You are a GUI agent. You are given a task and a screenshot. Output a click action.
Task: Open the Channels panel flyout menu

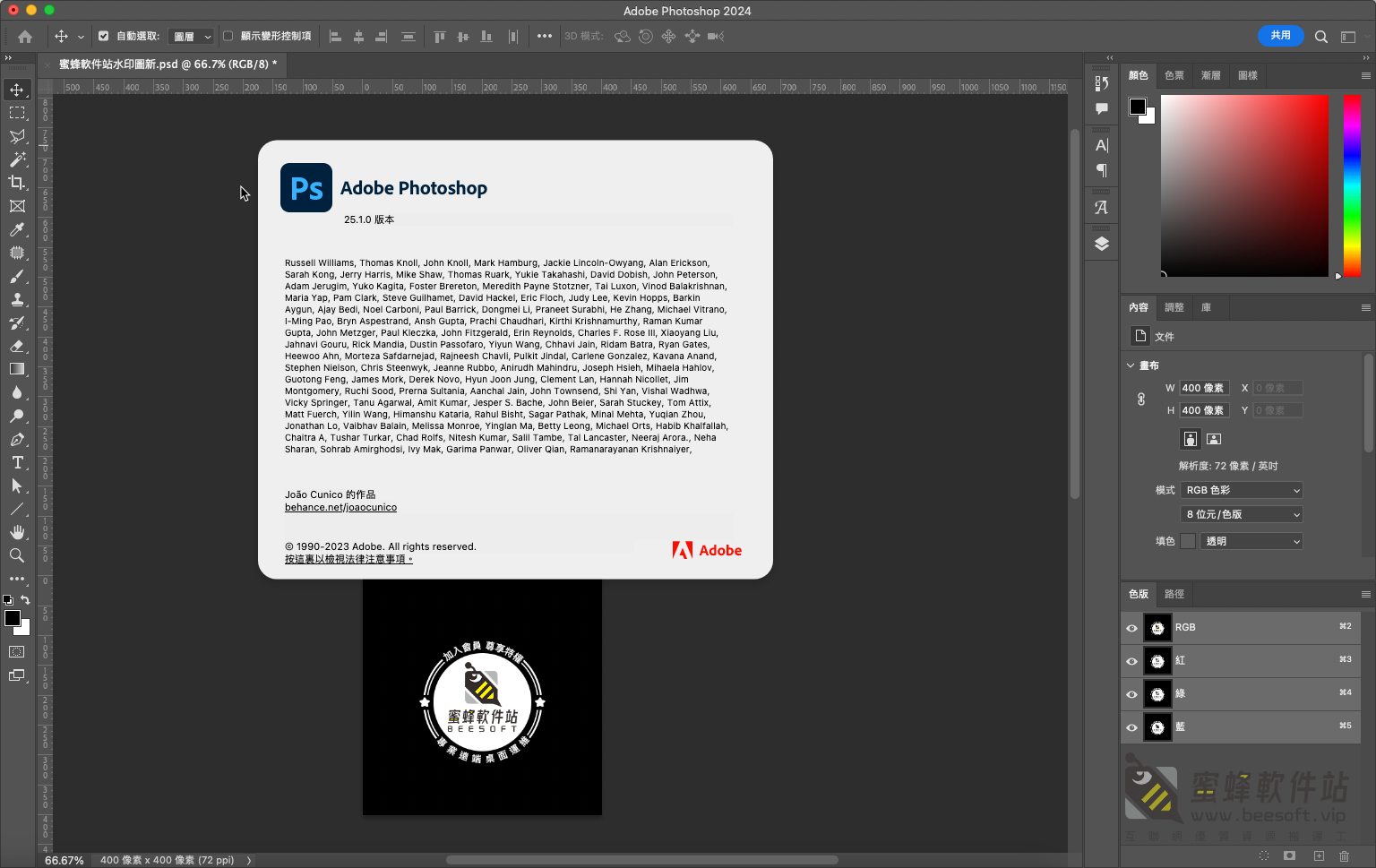point(1365,594)
